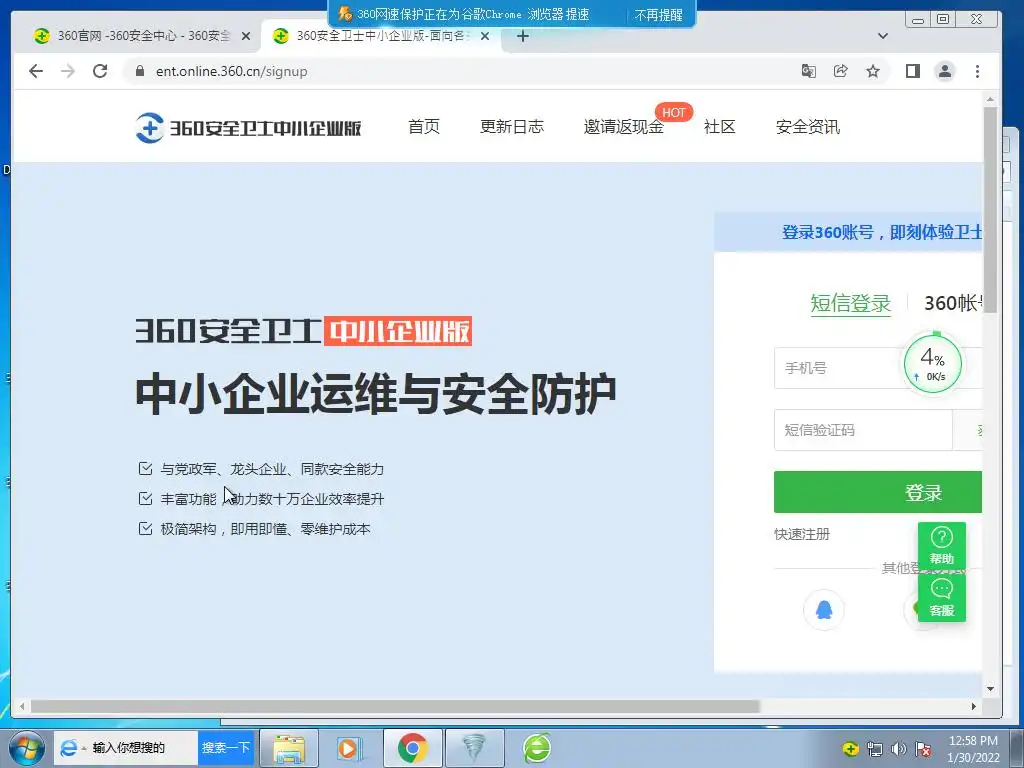Click the green 登录 button
The image size is (1024, 768).
(x=878, y=492)
